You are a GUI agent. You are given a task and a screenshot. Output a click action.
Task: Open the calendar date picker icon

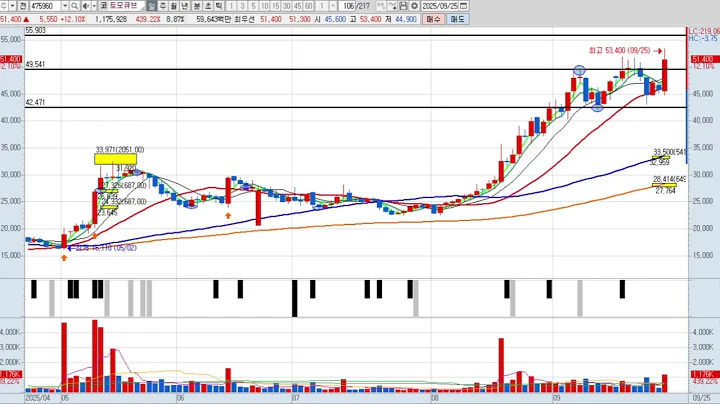click(x=463, y=6)
